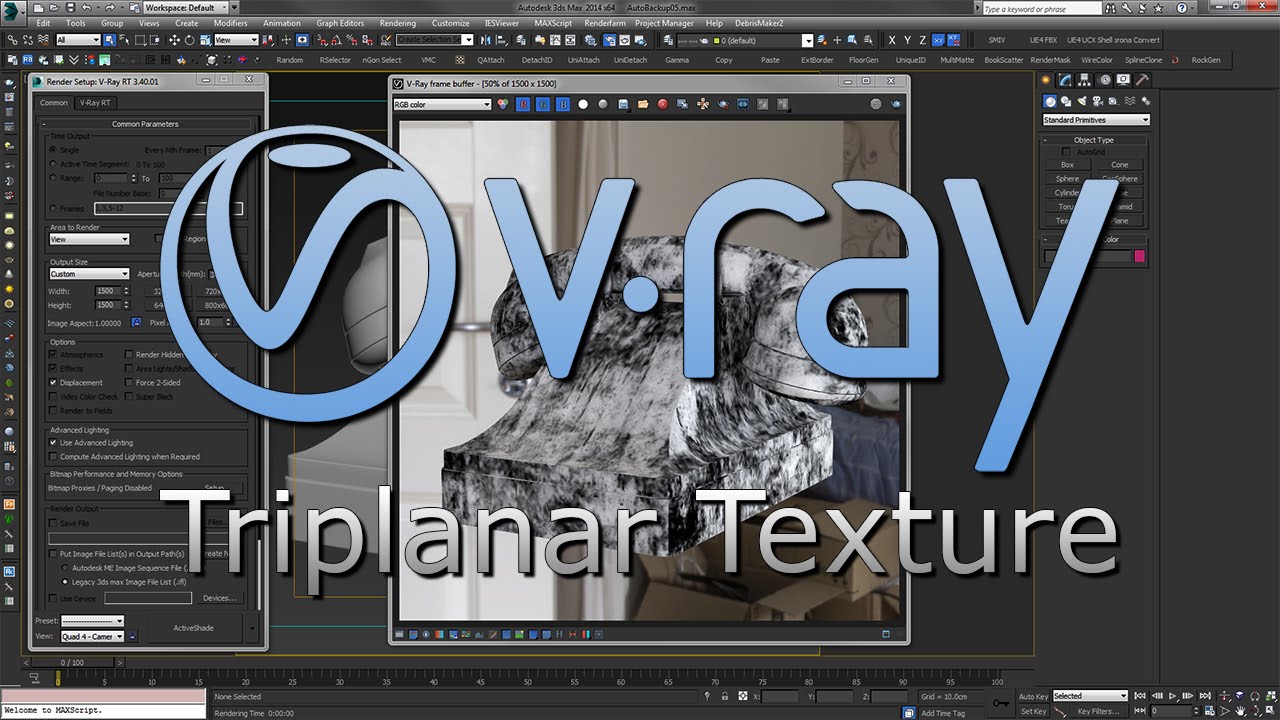Click Open File icon in quick access toolbar
1280x720 pixels.
pos(53,8)
